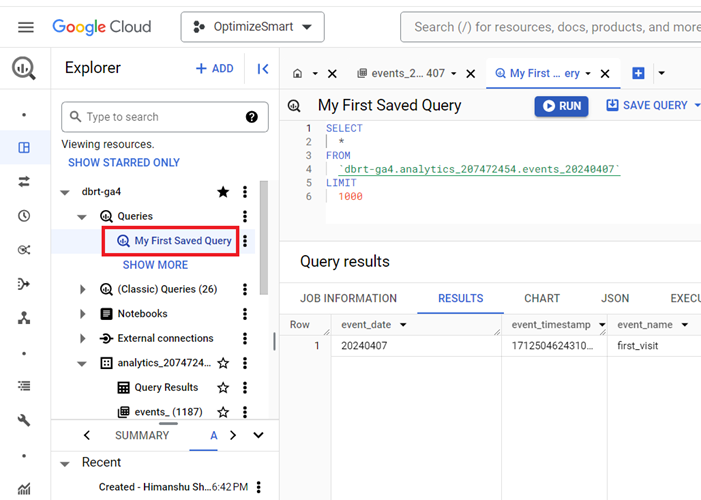Open SQL workspace icon in left sidebar
The width and height of the screenshot is (701, 500).
pyautogui.click(x=24, y=148)
